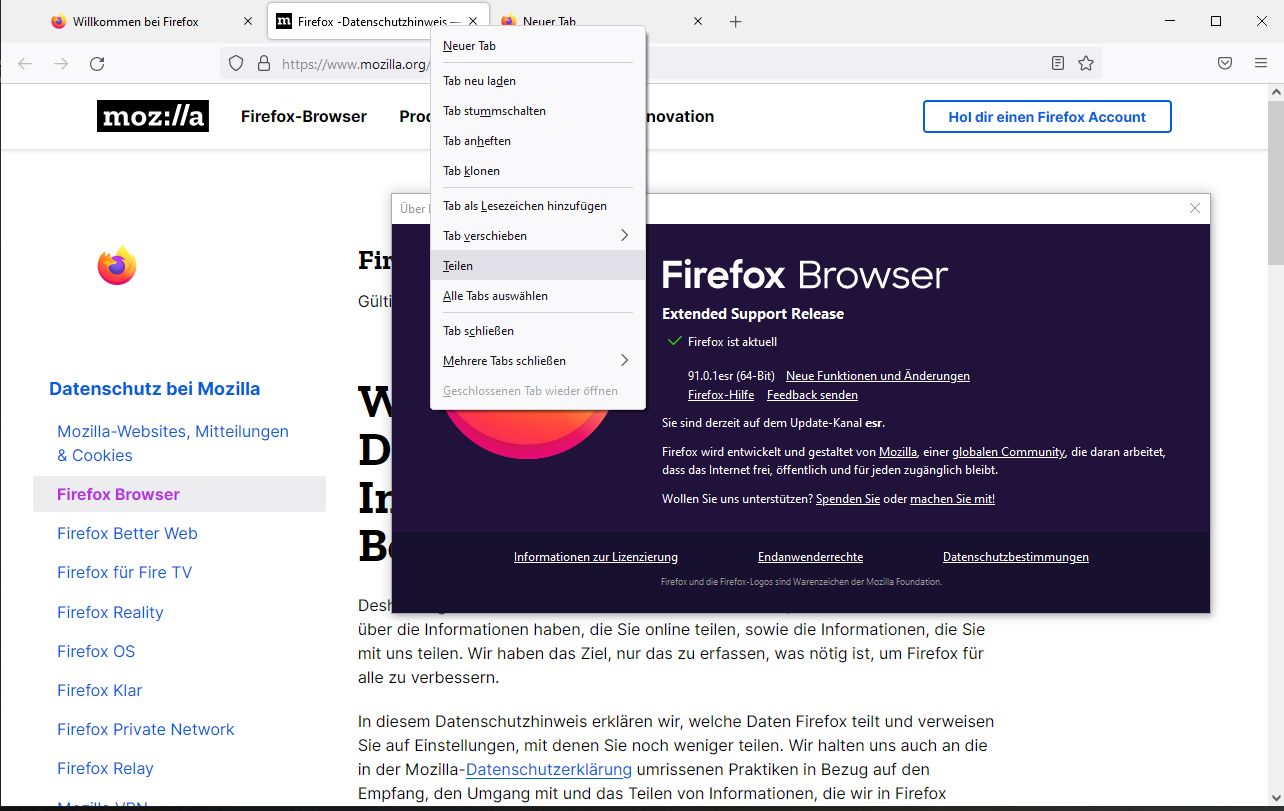Select Tab klonen

(x=538, y=171)
